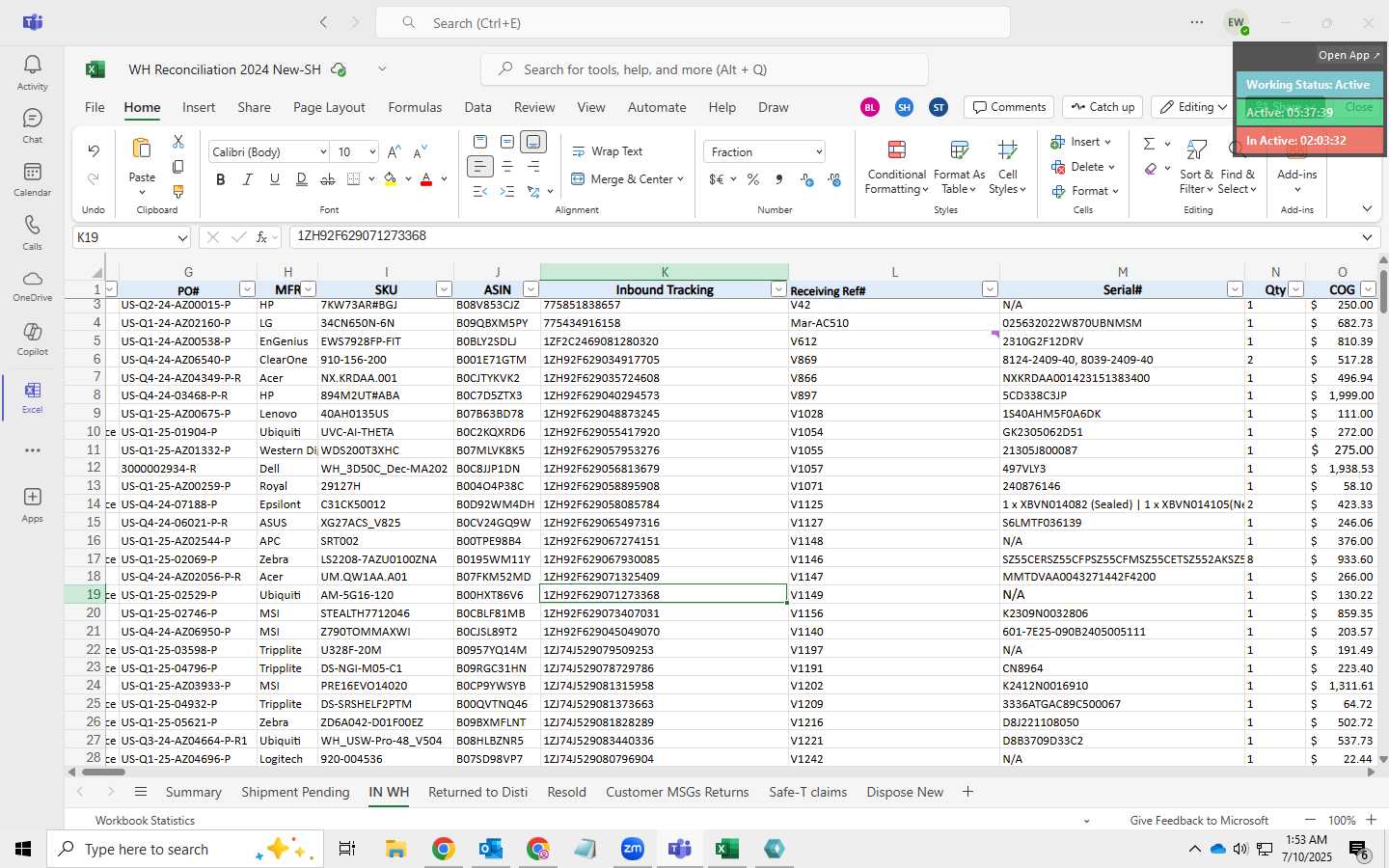Open Chat in the Teams sidebar
Viewport: 1389px width, 868px height.
coord(32,126)
